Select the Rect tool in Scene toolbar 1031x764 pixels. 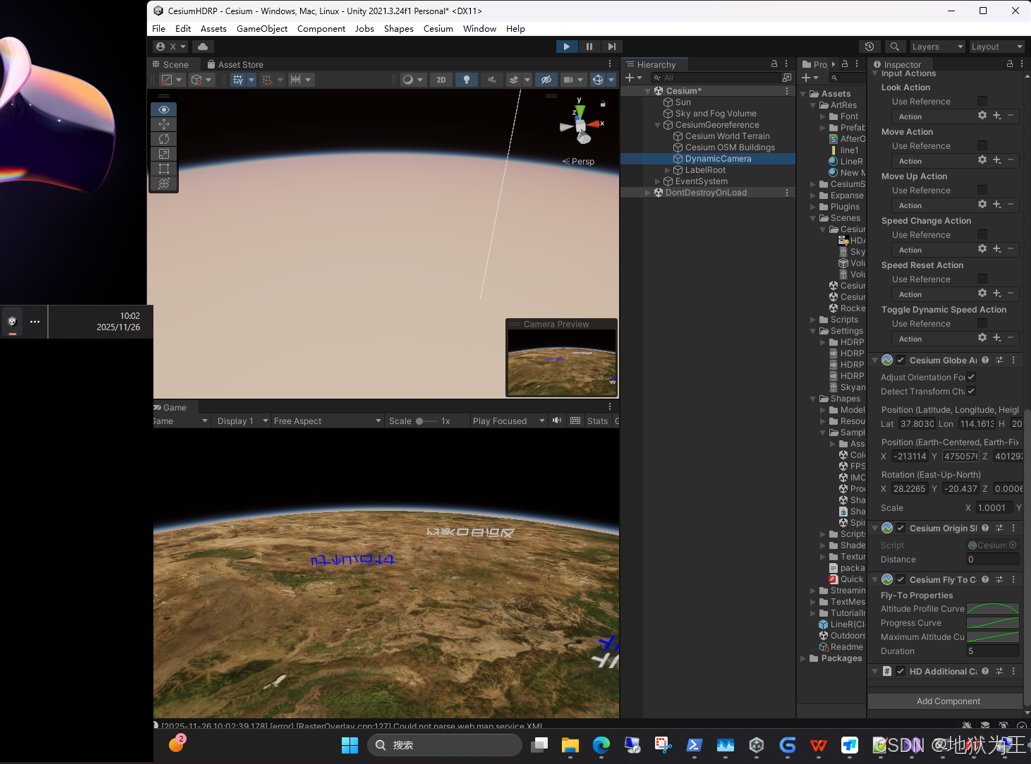pos(164,168)
